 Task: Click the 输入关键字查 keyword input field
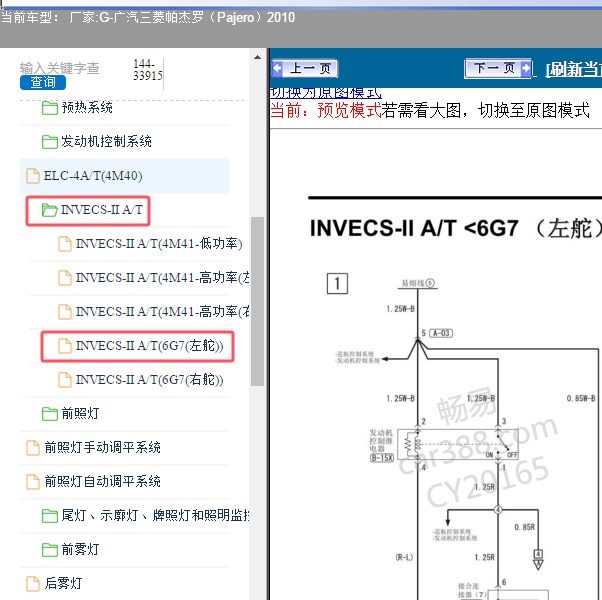(x=60, y=68)
